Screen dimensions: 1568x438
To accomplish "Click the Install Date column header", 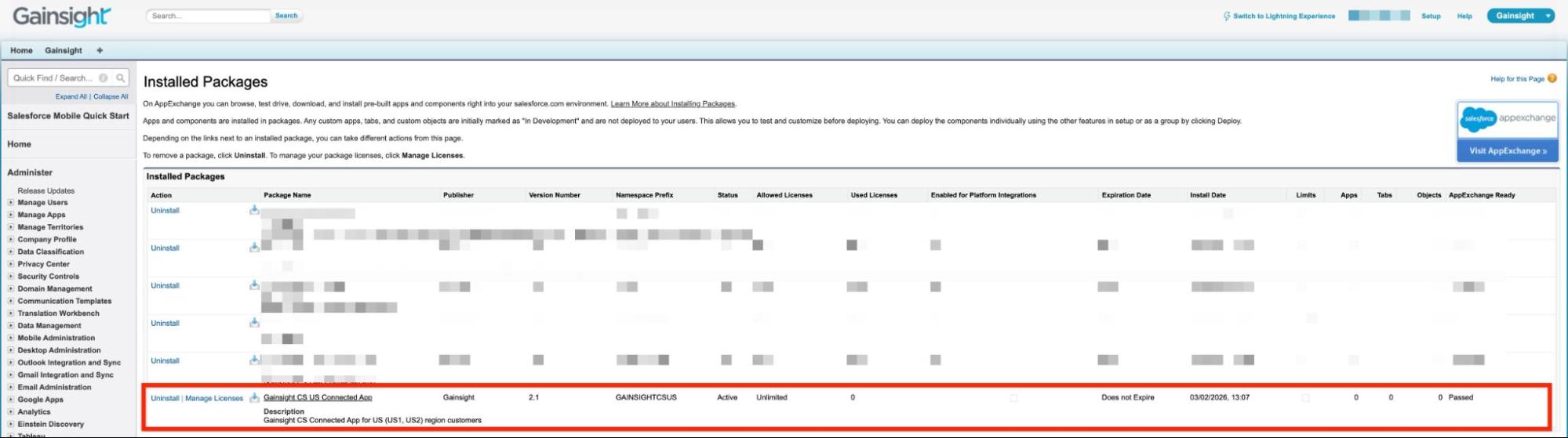I will tap(1207, 195).
